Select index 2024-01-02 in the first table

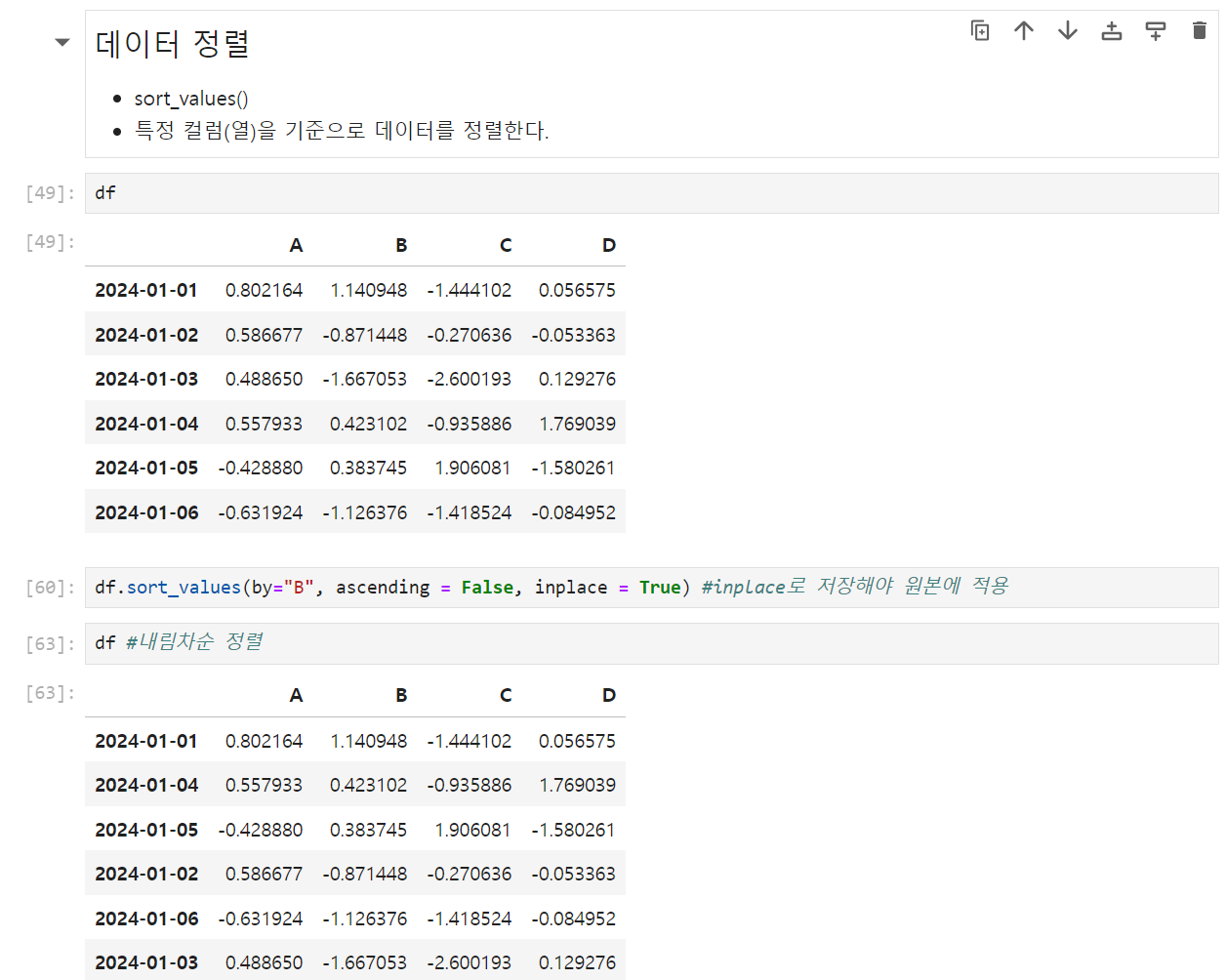pyautogui.click(x=146, y=335)
